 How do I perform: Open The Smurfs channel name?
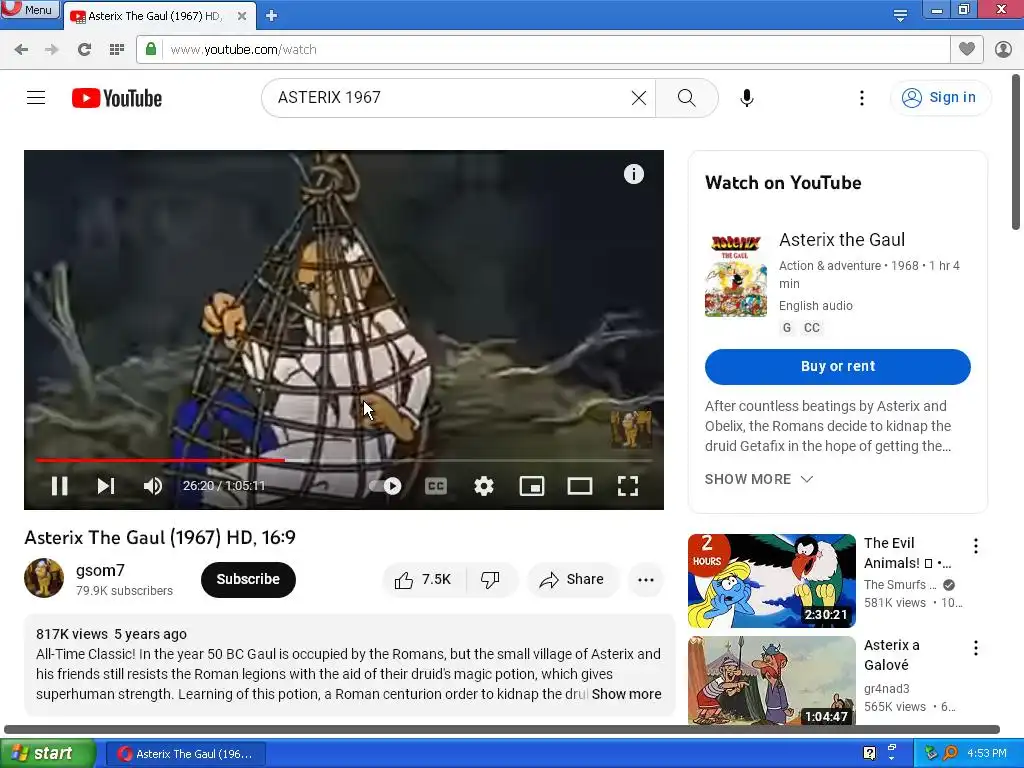[901, 584]
